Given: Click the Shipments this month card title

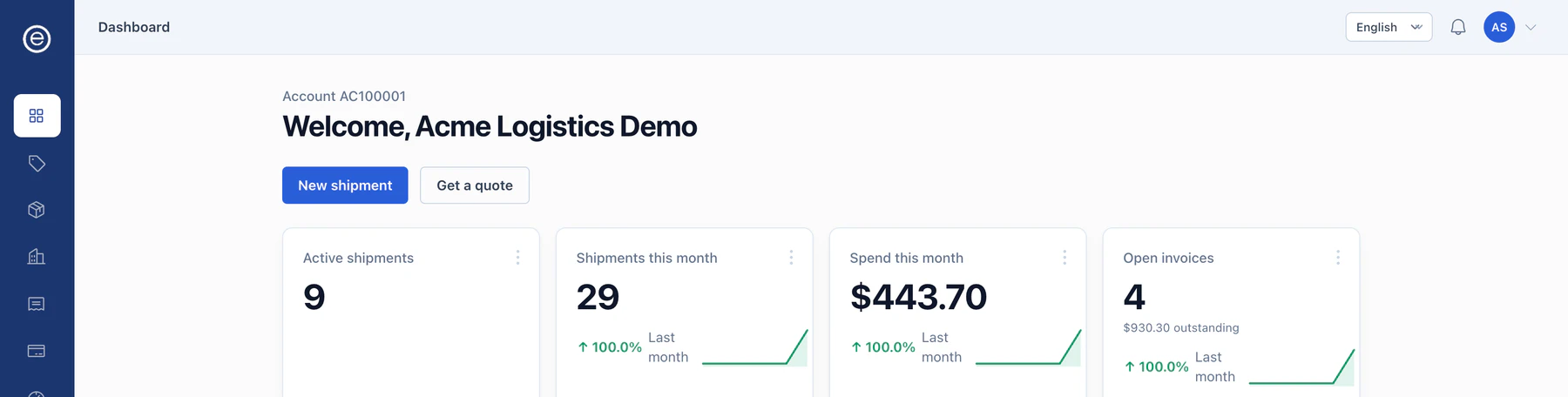Looking at the screenshot, I should (647, 259).
